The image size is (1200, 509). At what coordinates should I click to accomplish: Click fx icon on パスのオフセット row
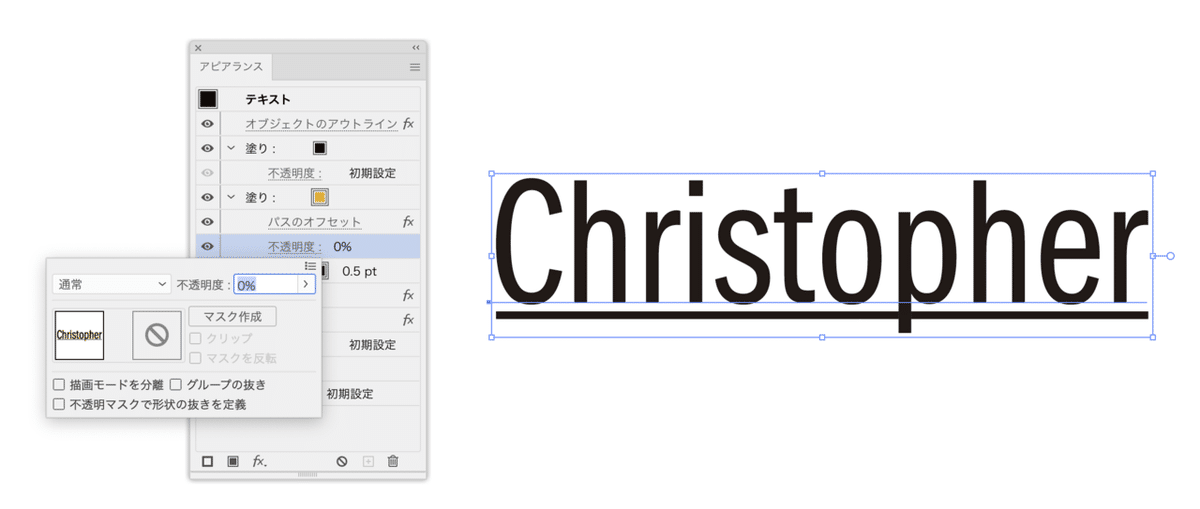(x=408, y=222)
